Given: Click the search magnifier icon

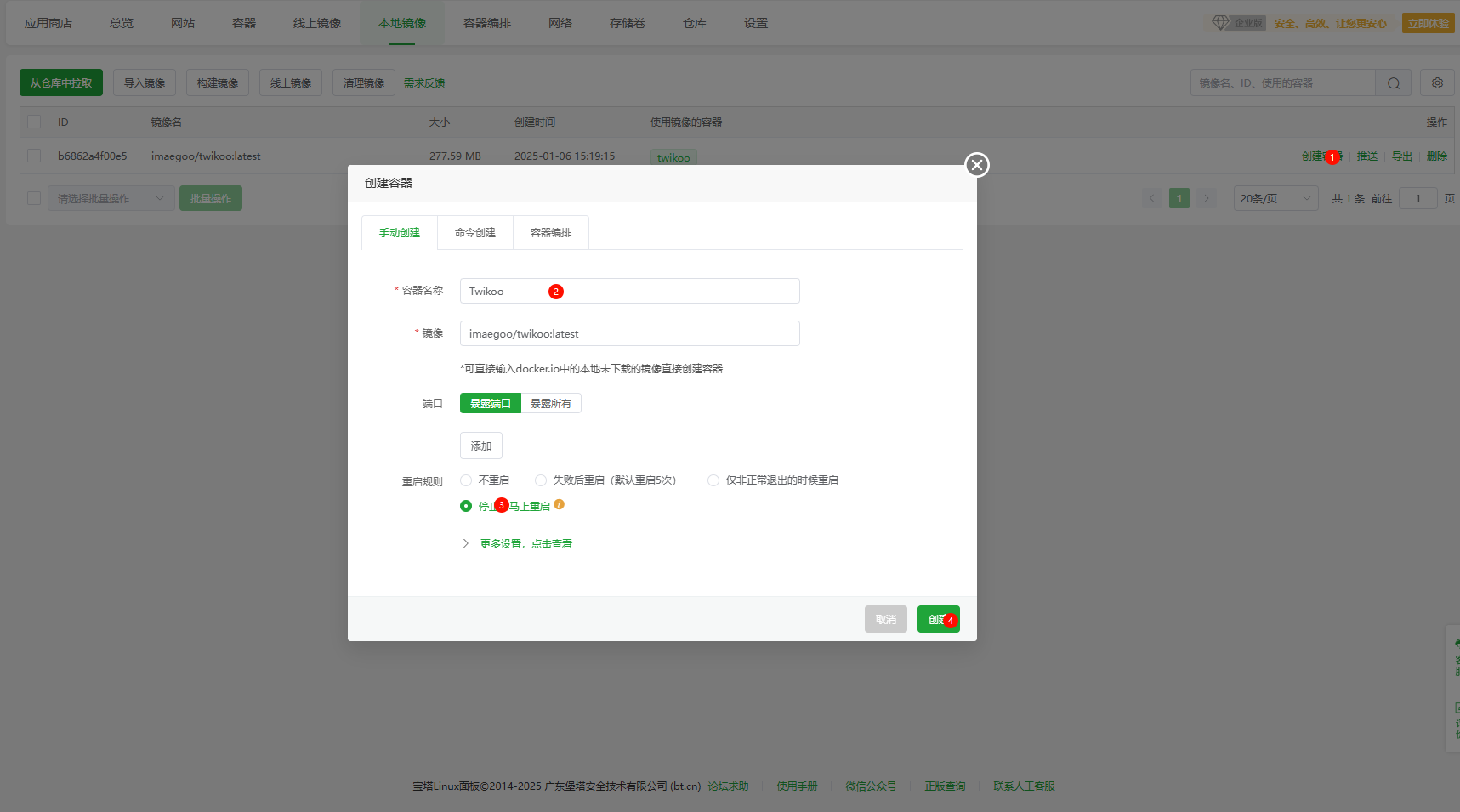Looking at the screenshot, I should [x=1393, y=83].
